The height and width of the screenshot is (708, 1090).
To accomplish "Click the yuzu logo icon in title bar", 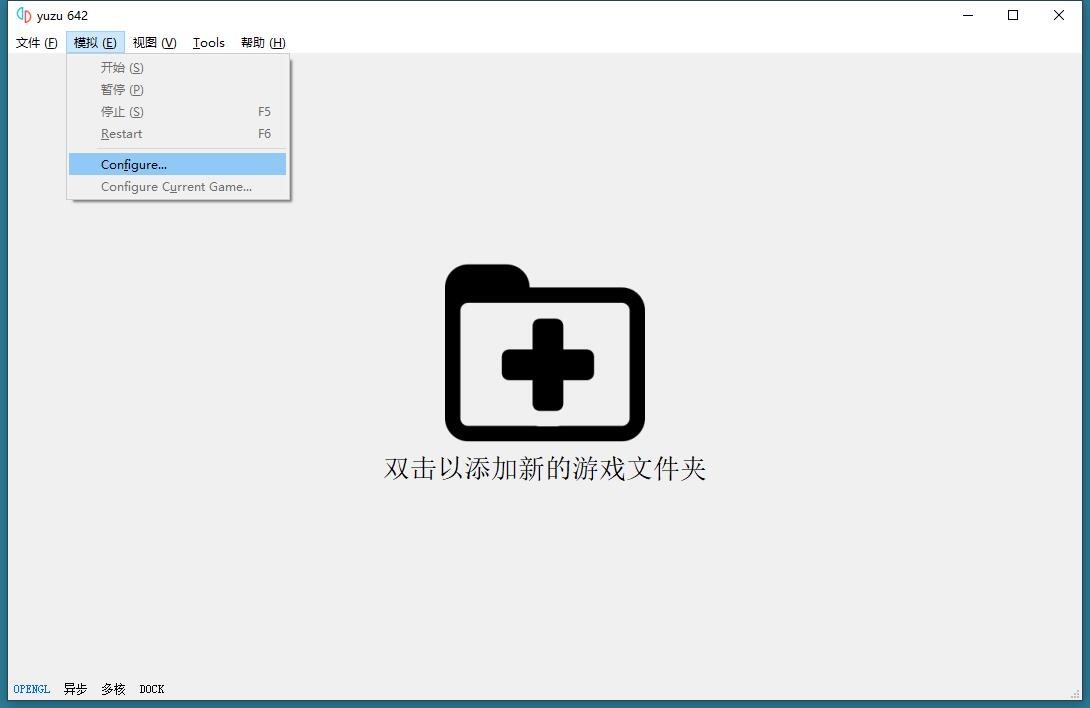I will tap(24, 15).
